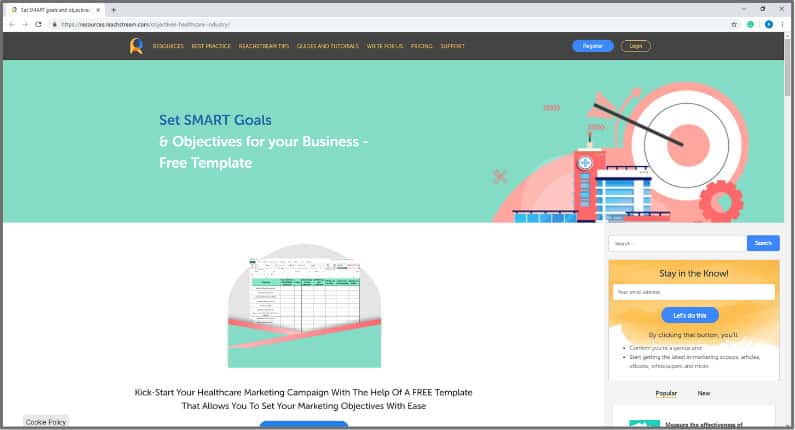795x430 pixels.
Task: Switch to the Popular tab
Action: pyautogui.click(x=666, y=393)
